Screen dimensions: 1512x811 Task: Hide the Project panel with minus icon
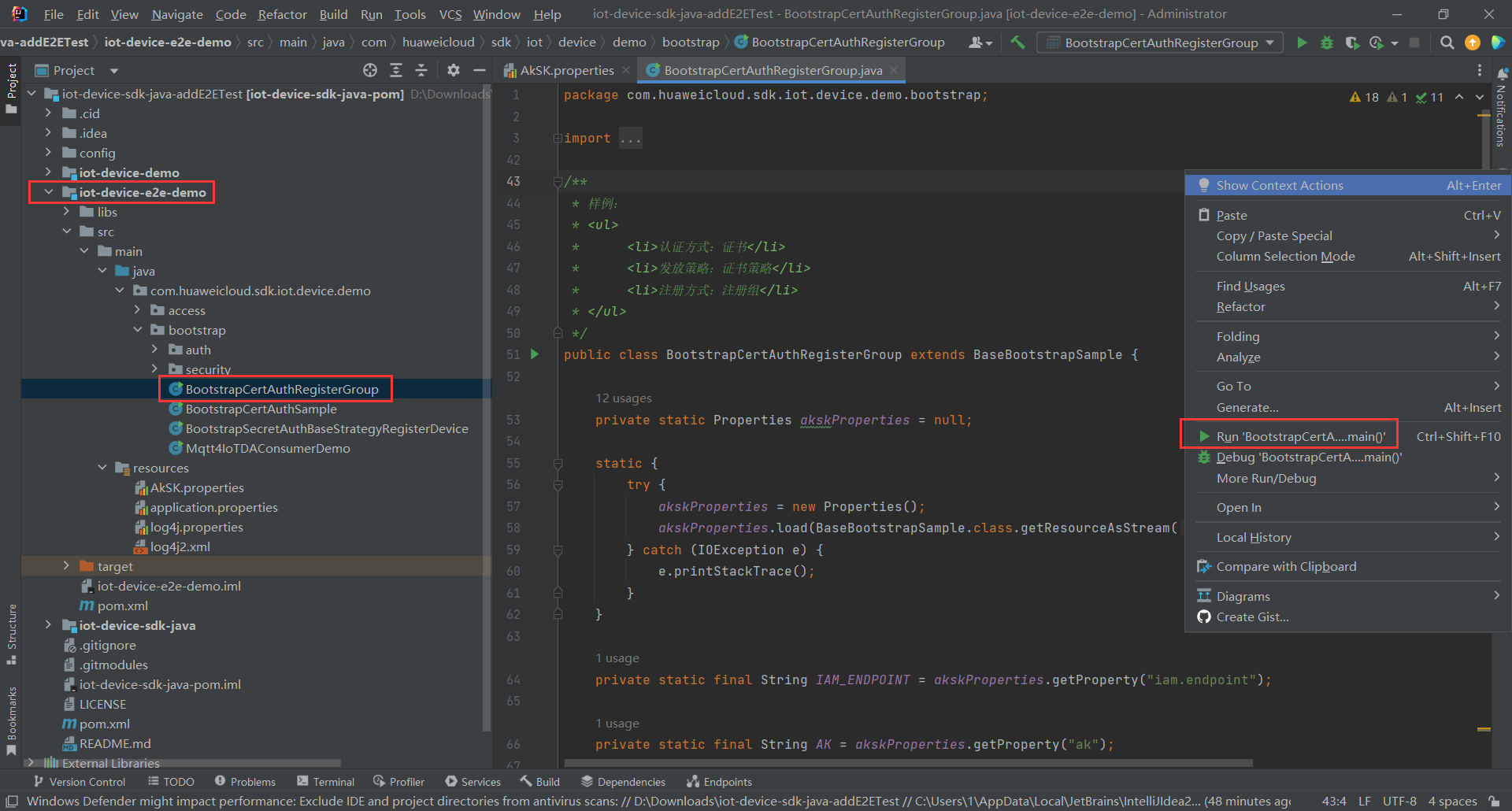pos(479,70)
